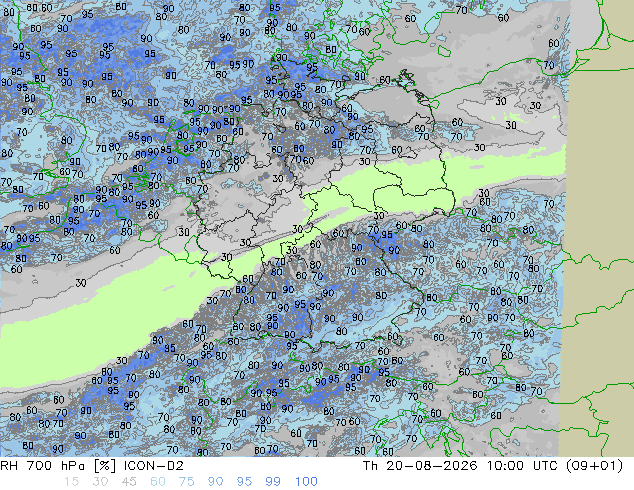Select the legend scale value 45

[x=129, y=482]
